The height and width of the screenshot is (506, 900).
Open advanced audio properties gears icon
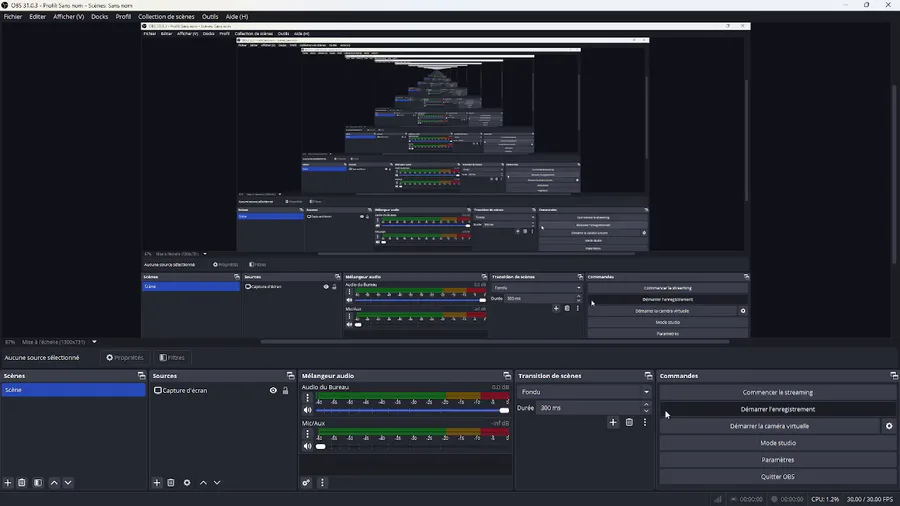point(307,482)
